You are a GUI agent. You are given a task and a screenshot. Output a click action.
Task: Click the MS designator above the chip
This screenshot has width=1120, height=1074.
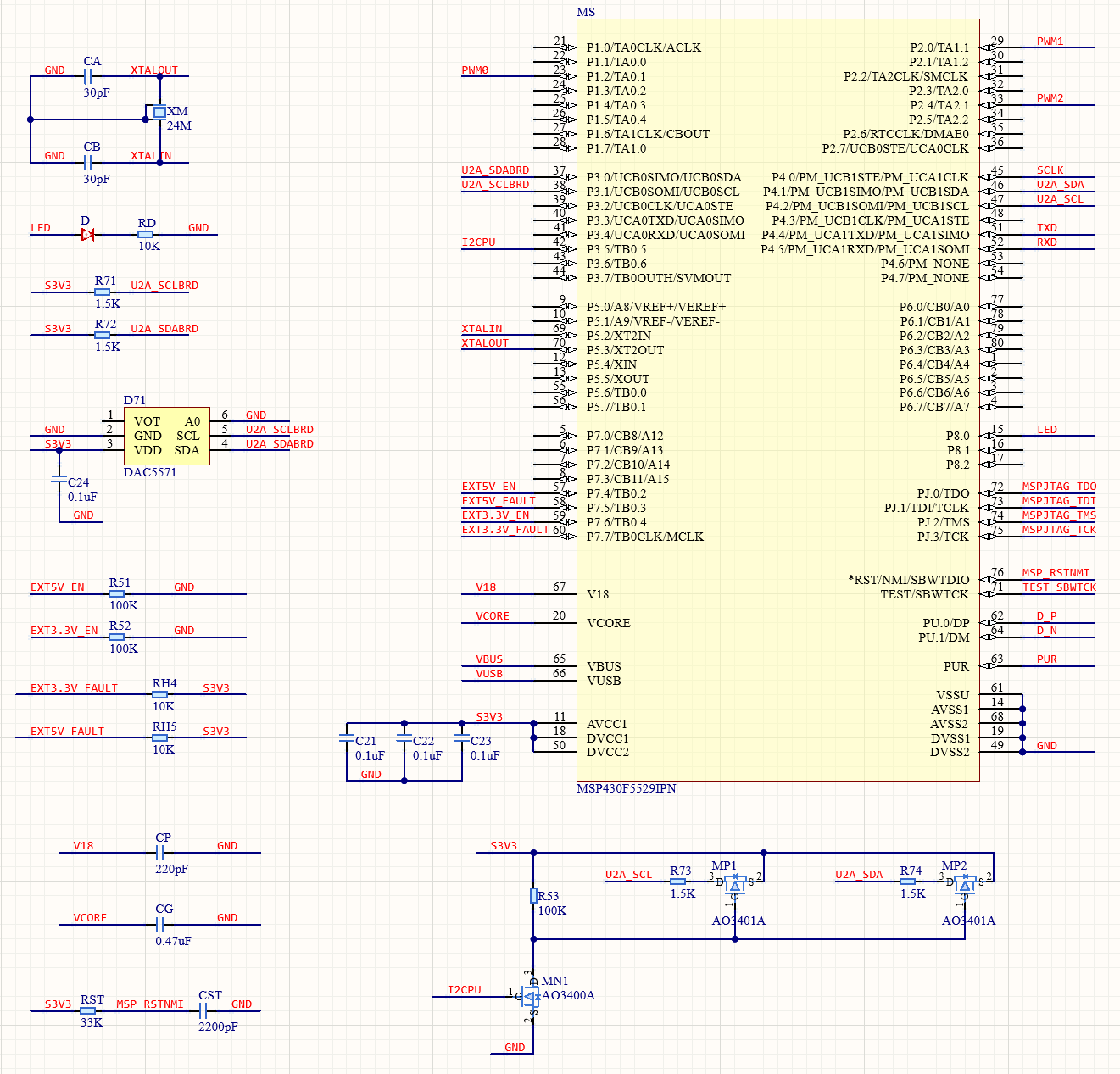(x=586, y=12)
